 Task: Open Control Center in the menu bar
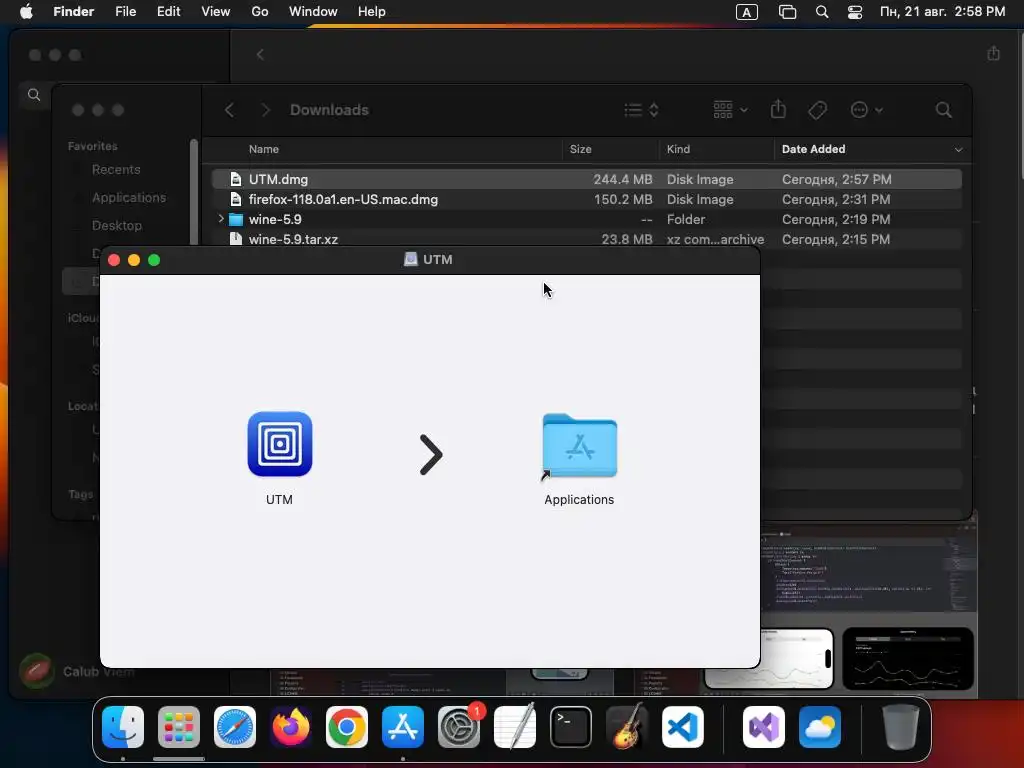coord(855,12)
